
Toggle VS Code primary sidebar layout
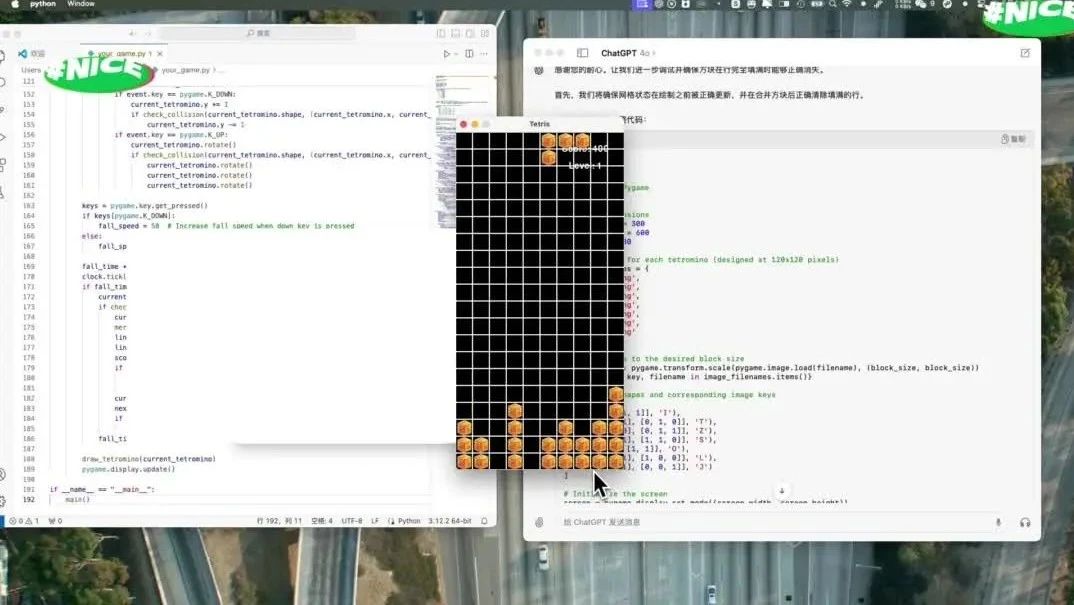click(x=441, y=33)
